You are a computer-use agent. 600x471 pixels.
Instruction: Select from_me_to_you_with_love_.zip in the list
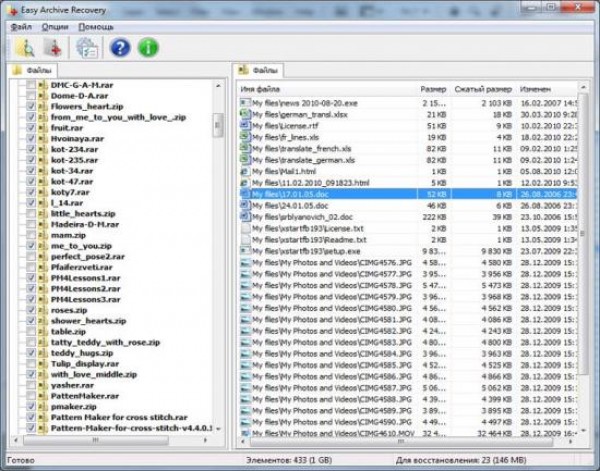pos(118,117)
